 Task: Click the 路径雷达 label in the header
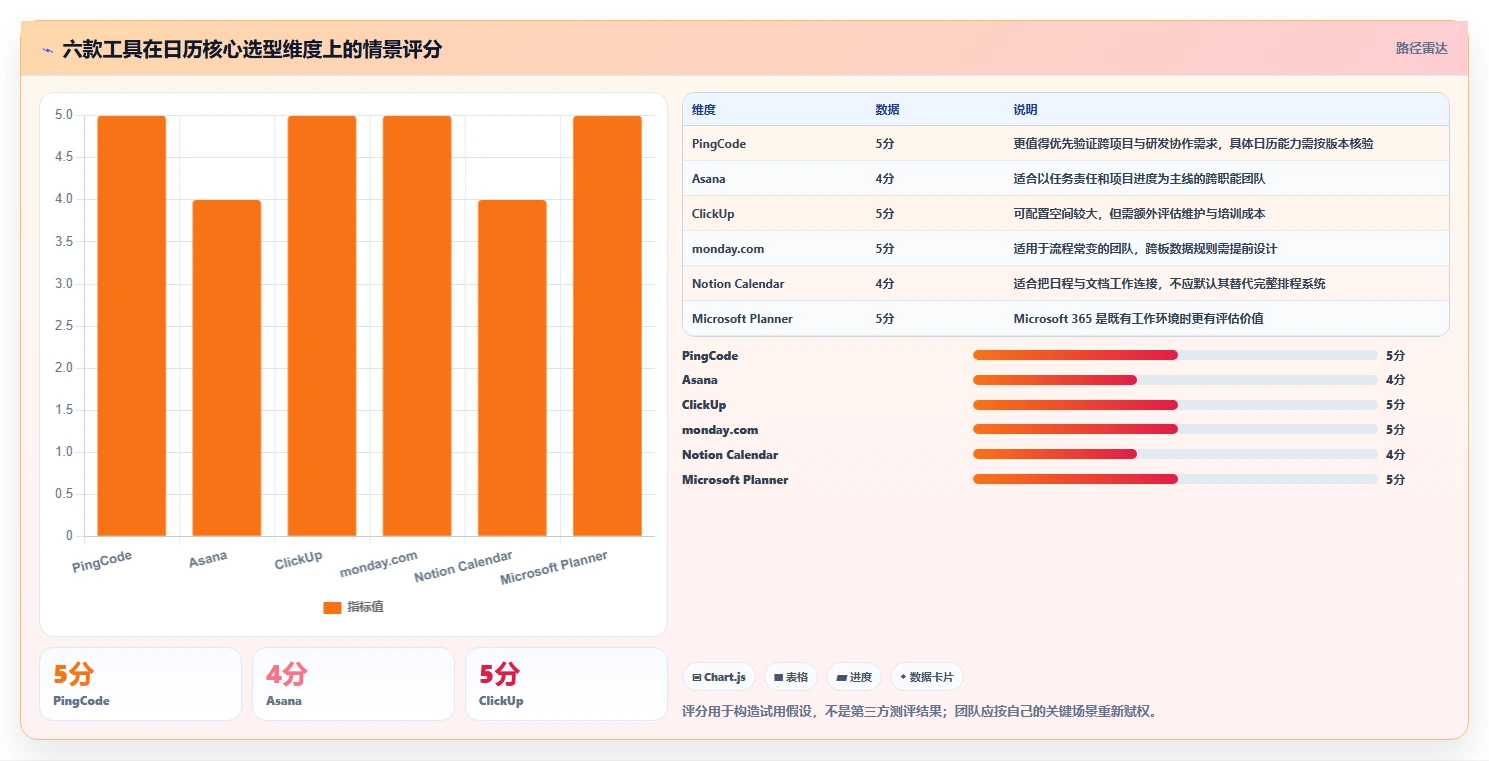(x=1421, y=48)
